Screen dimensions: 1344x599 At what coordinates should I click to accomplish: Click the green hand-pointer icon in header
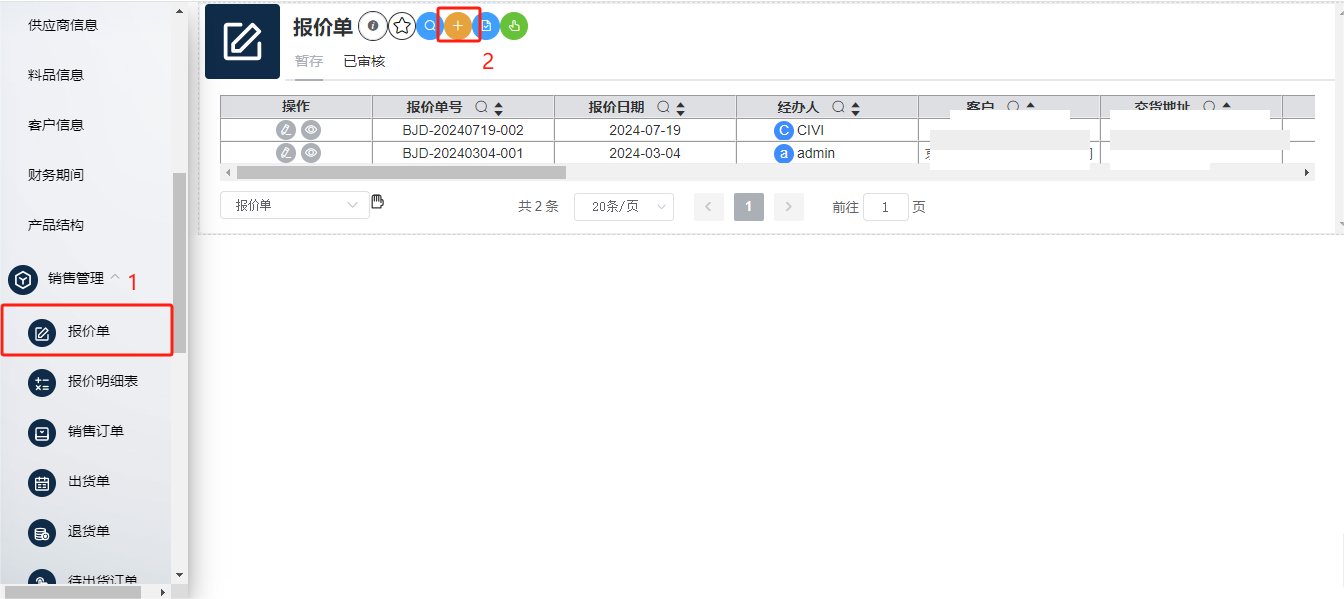coord(514,26)
